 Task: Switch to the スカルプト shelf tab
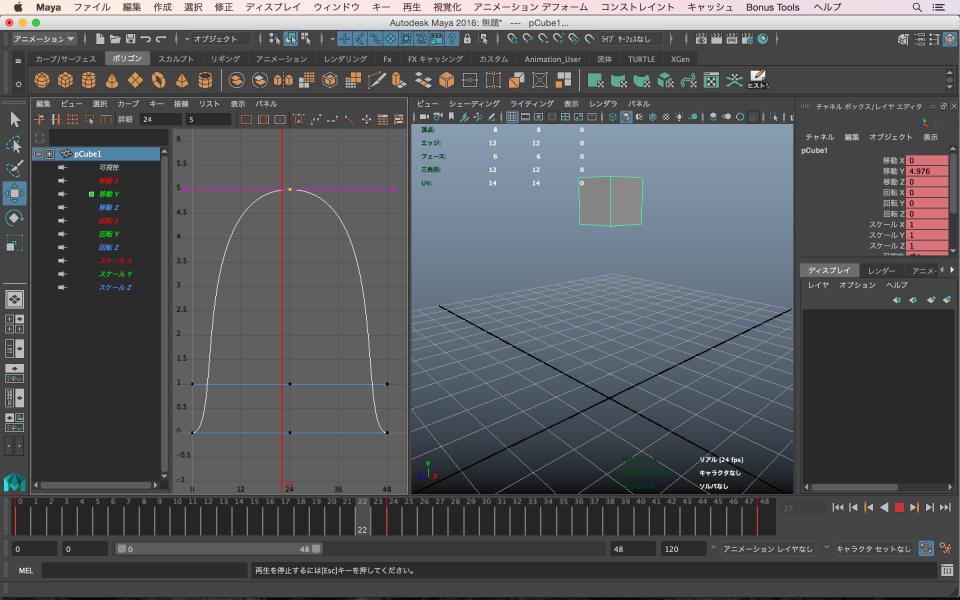[176, 59]
